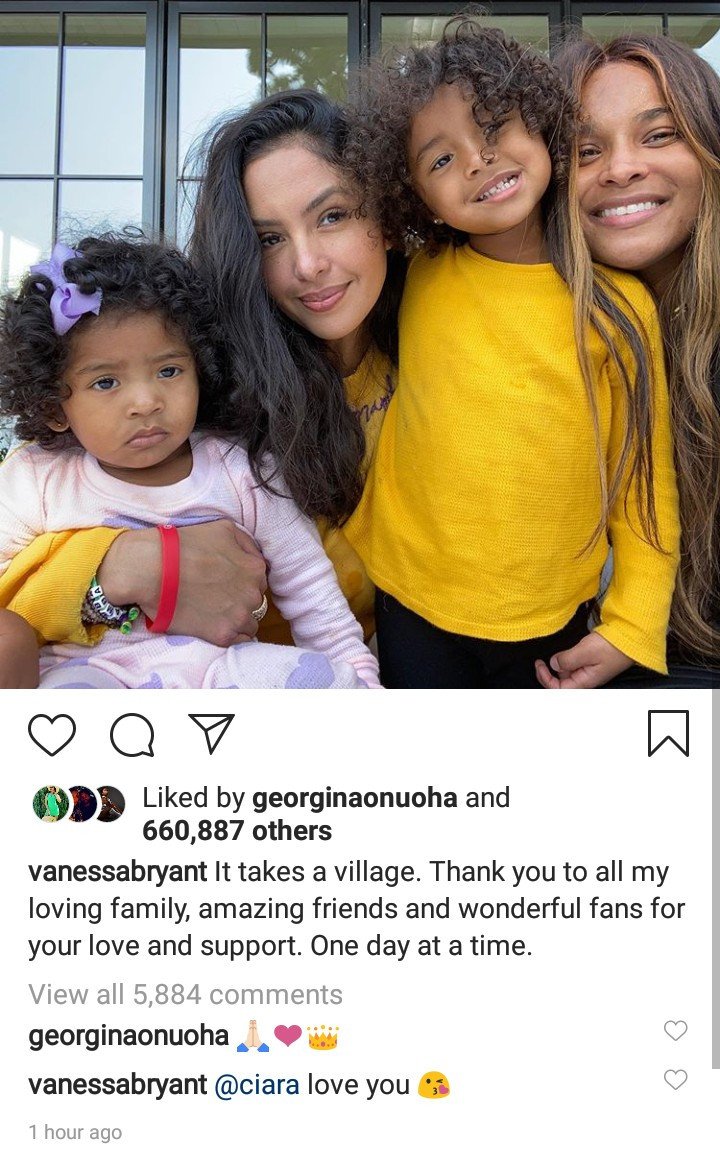Open comments via speech bubble icon
720x1159 pixels.
(132, 735)
